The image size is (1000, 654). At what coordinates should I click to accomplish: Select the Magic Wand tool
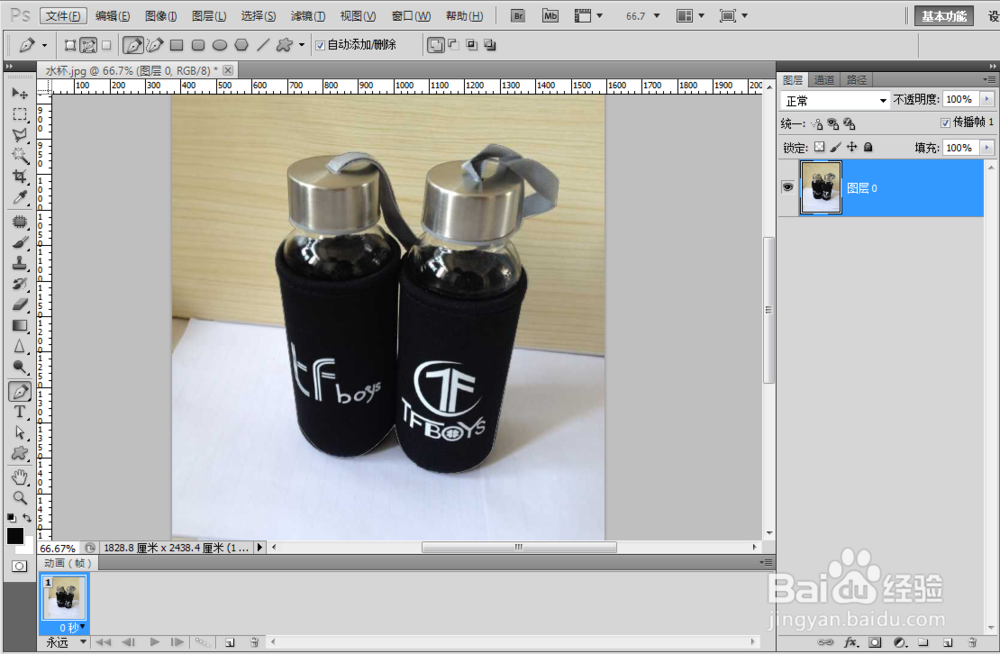(20, 156)
